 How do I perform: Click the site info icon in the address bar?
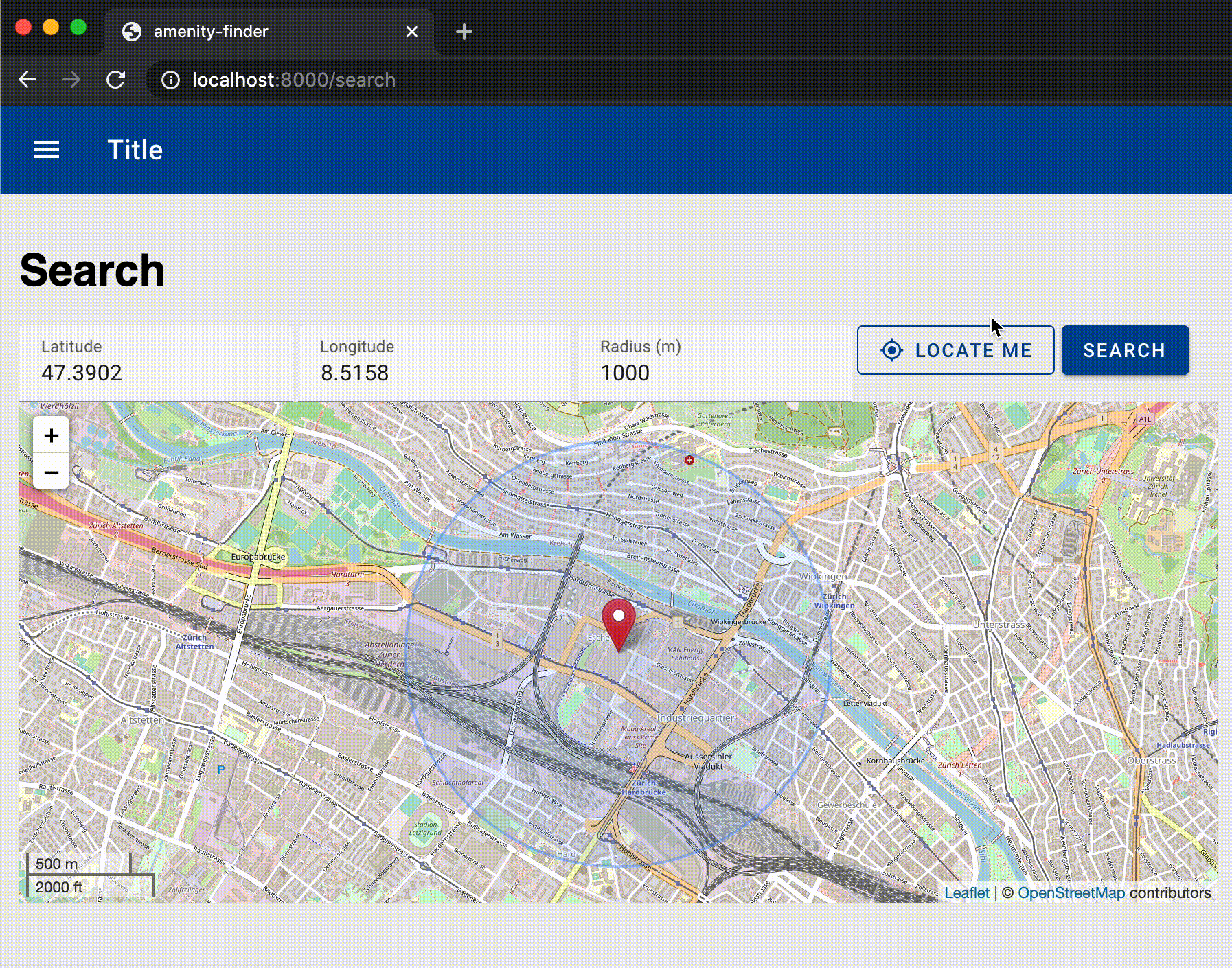coord(171,80)
